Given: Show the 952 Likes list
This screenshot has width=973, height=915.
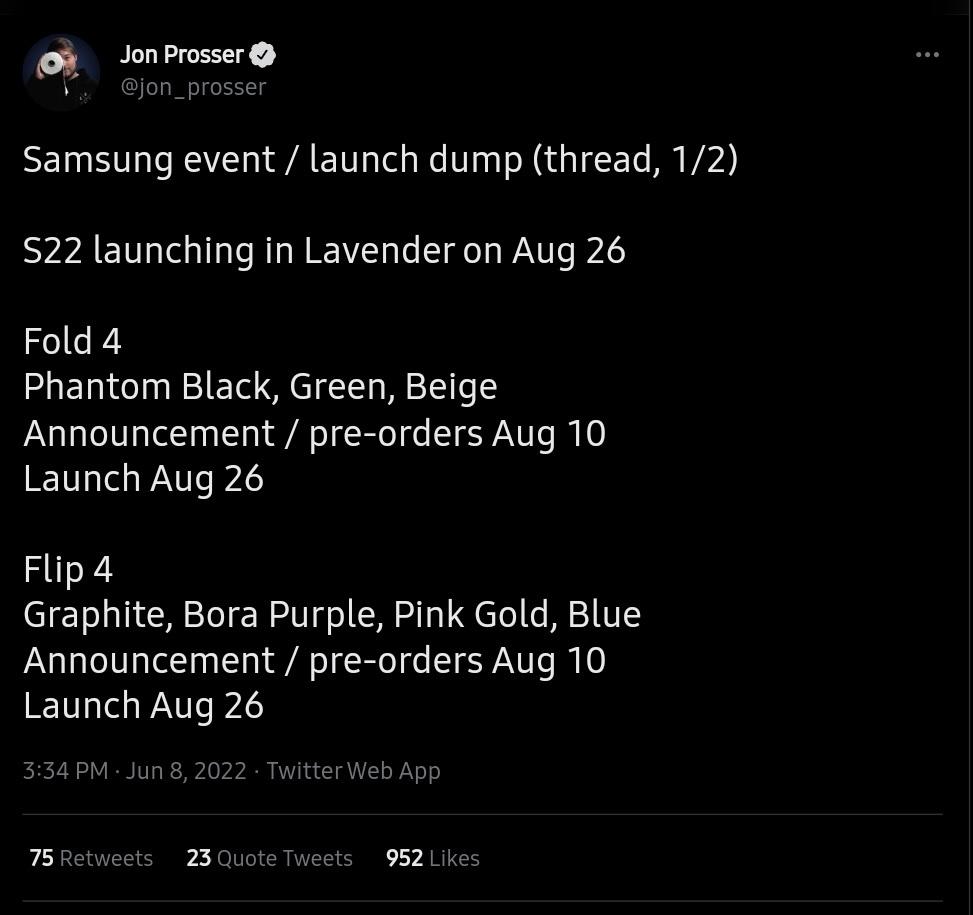Looking at the screenshot, I should point(432,858).
